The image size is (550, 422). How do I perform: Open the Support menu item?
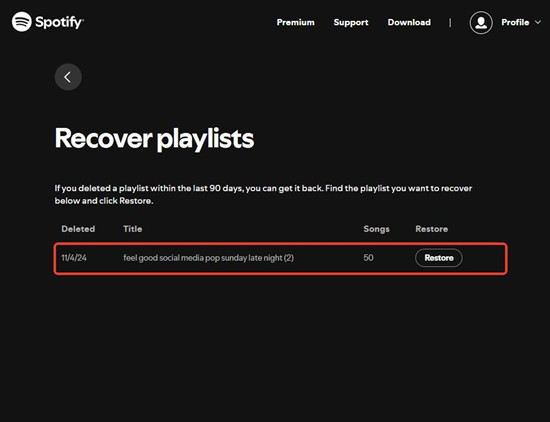coord(351,22)
